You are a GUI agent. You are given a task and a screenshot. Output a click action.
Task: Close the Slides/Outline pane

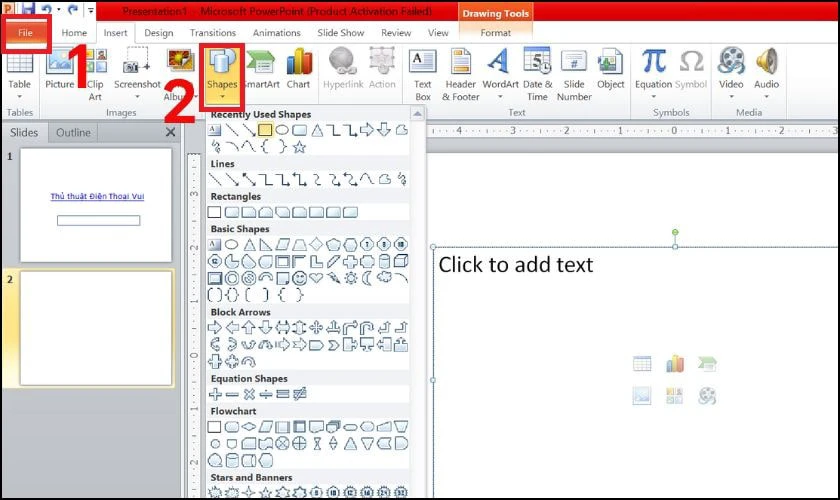170,132
